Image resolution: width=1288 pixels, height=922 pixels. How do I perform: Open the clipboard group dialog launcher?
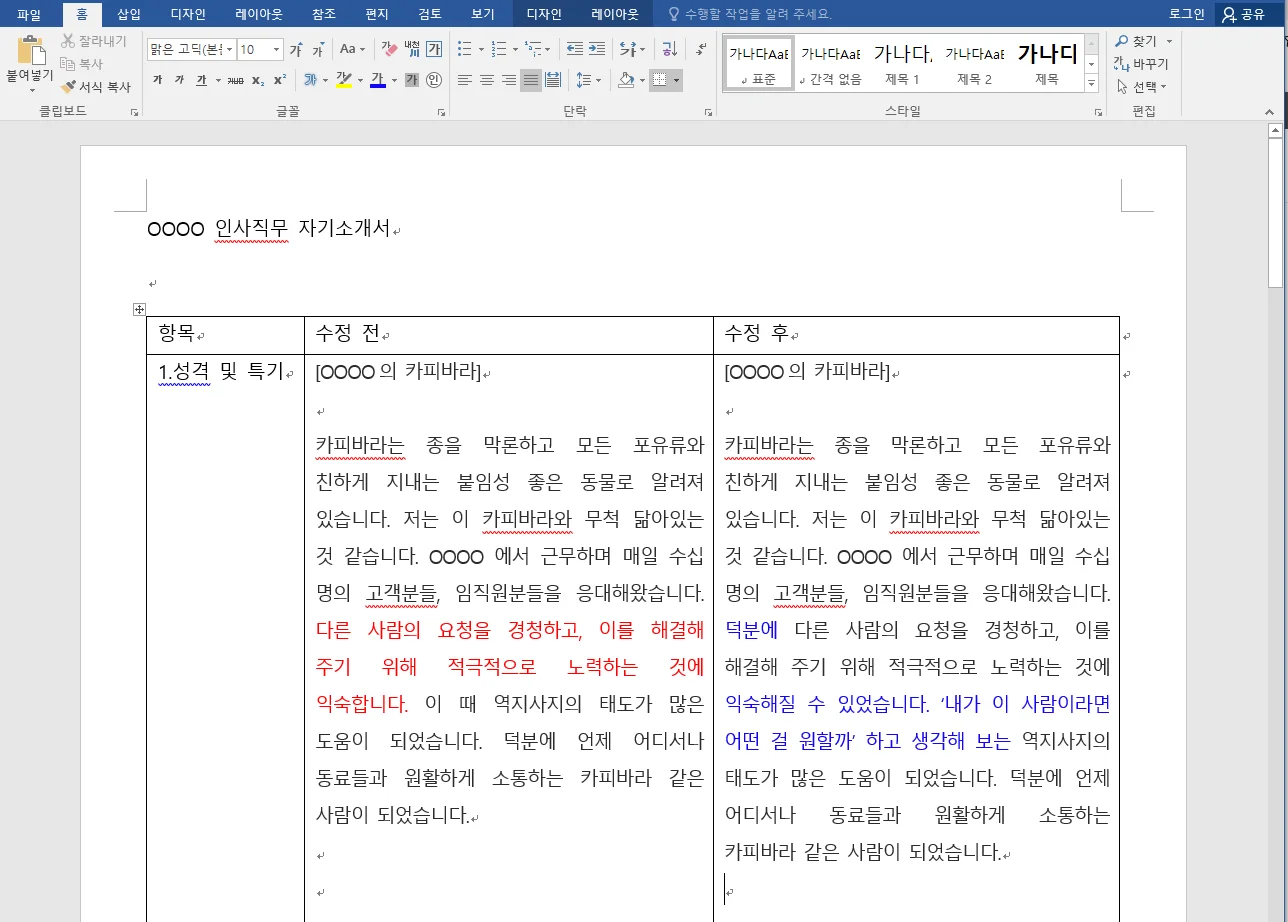(x=134, y=114)
